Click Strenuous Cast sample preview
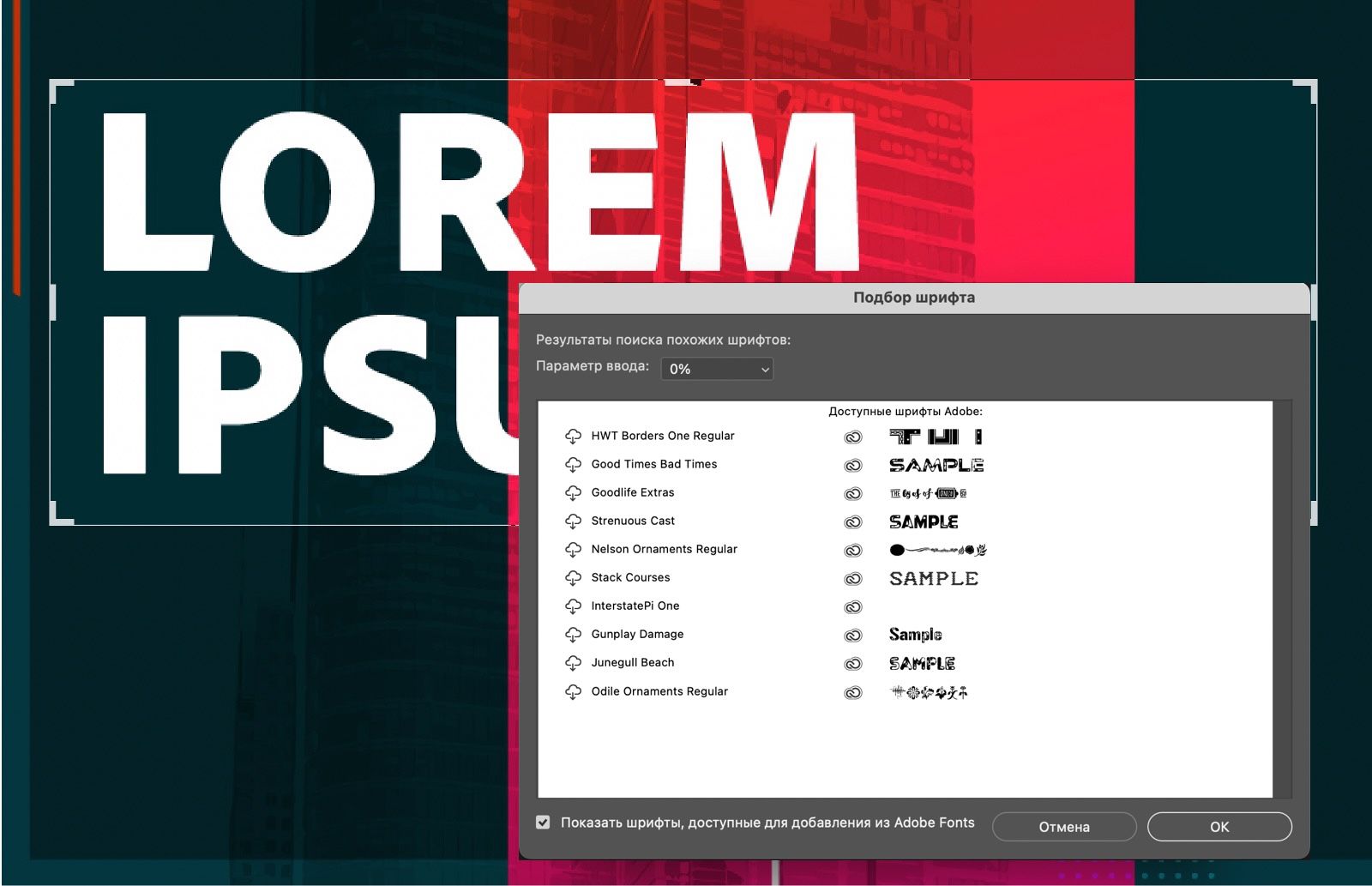 pos(924,521)
